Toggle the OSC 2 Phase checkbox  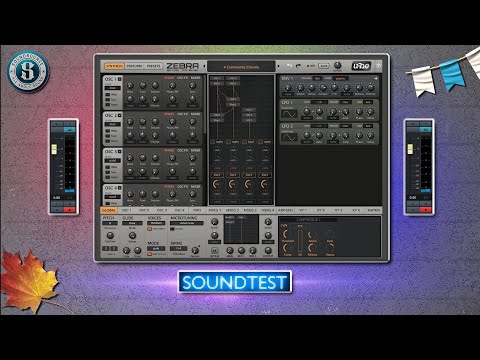tap(108, 131)
